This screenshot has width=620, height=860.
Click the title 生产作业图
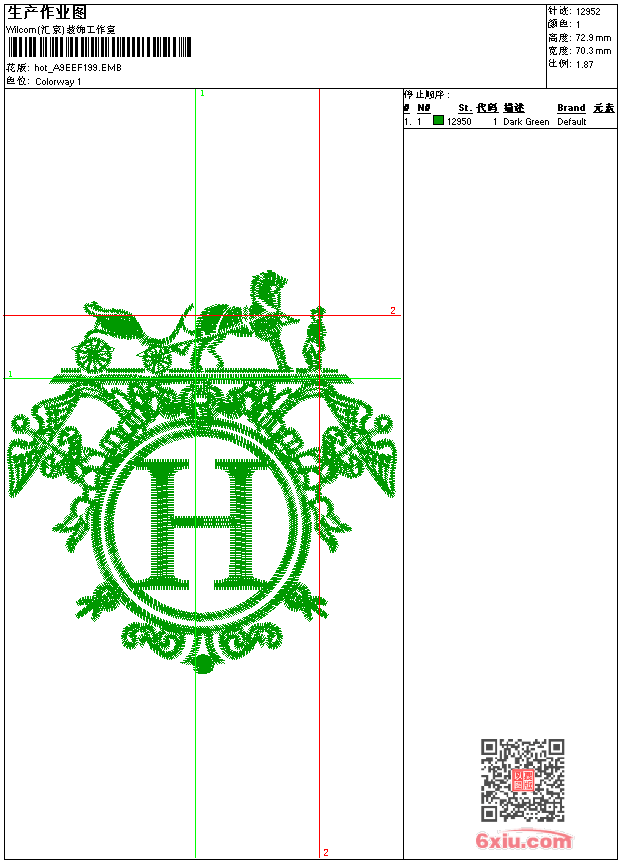[47, 12]
